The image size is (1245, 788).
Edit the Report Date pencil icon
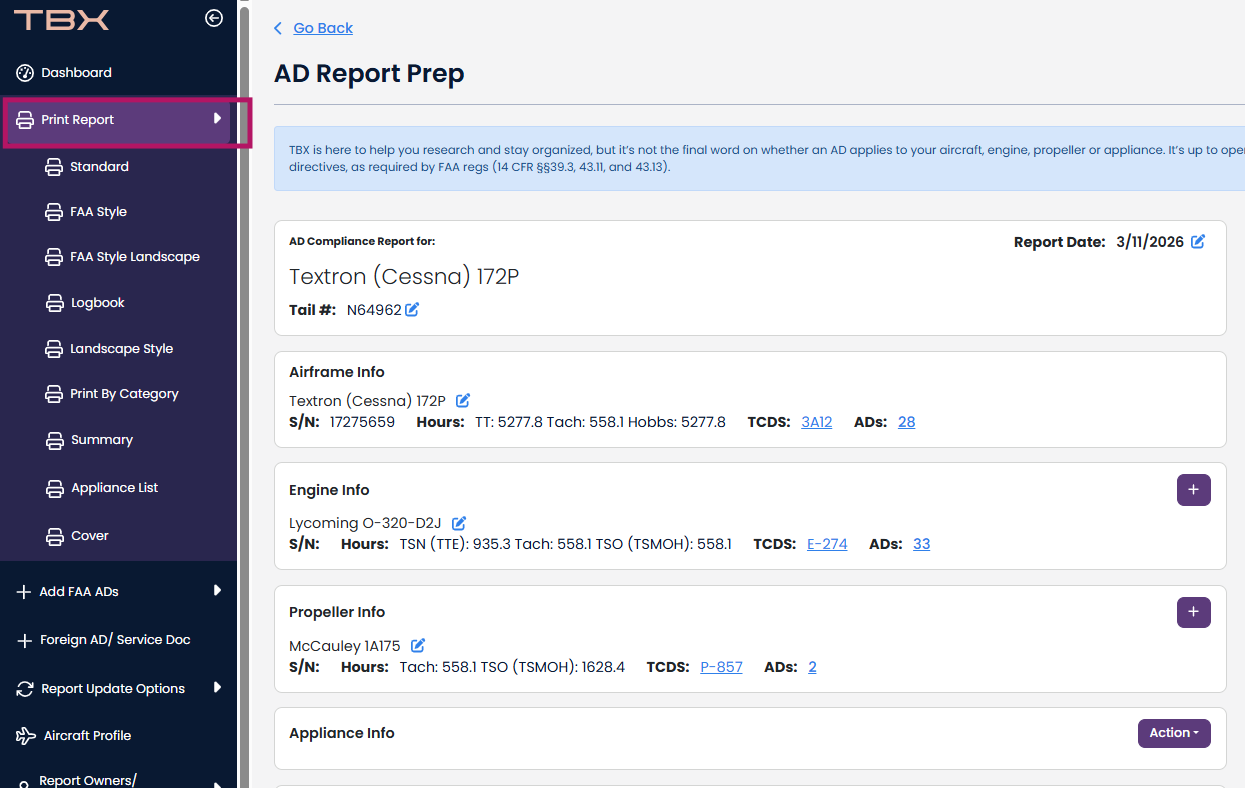tap(1198, 241)
